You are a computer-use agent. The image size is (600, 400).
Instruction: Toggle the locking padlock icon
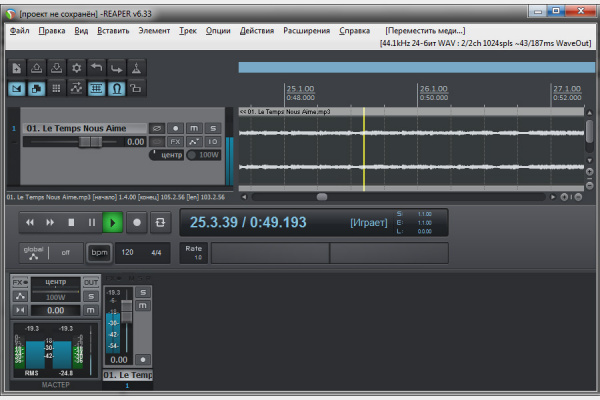[x=136, y=89]
